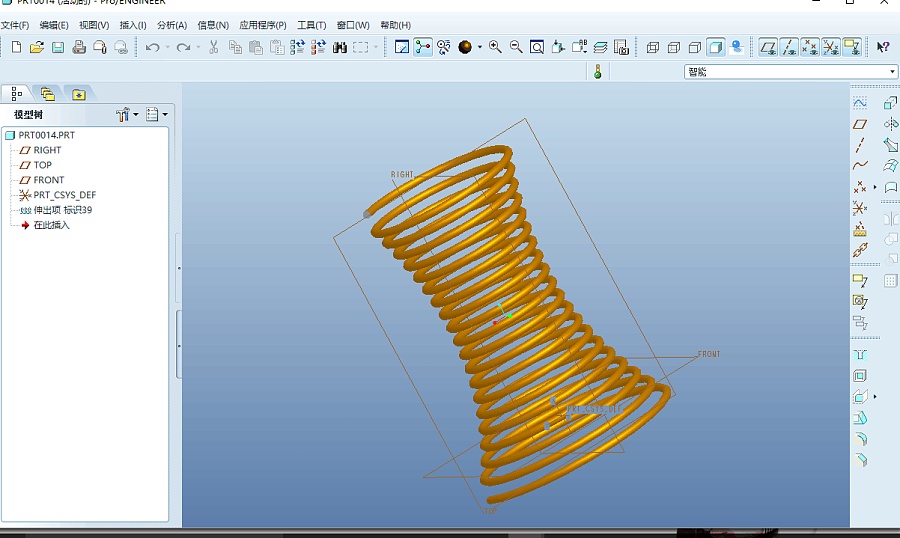The image size is (900, 538).
Task: Toggle datum points display
Action: (810, 47)
